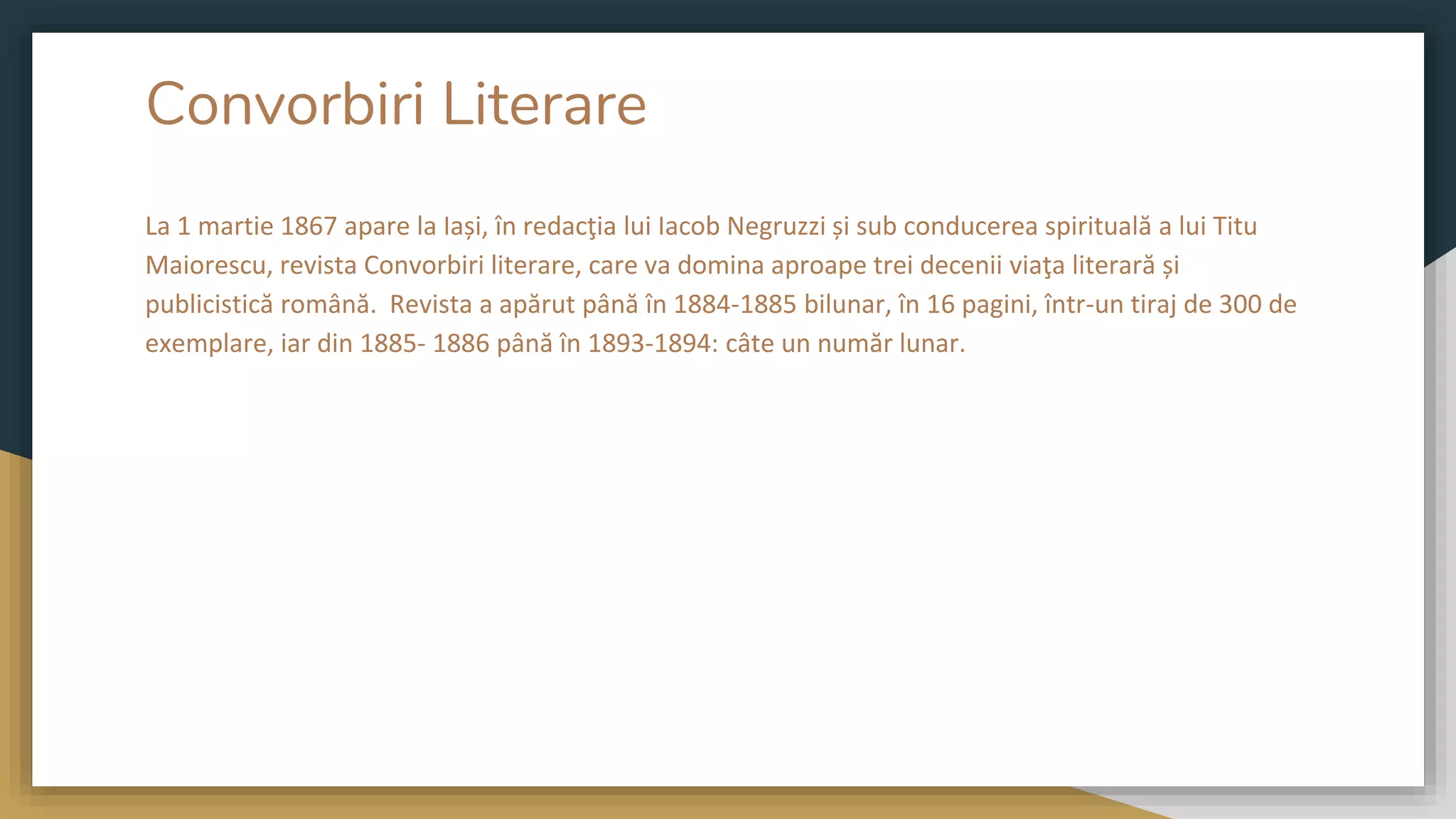Click the 'Convorbiri Literare' slide title

tap(396, 105)
